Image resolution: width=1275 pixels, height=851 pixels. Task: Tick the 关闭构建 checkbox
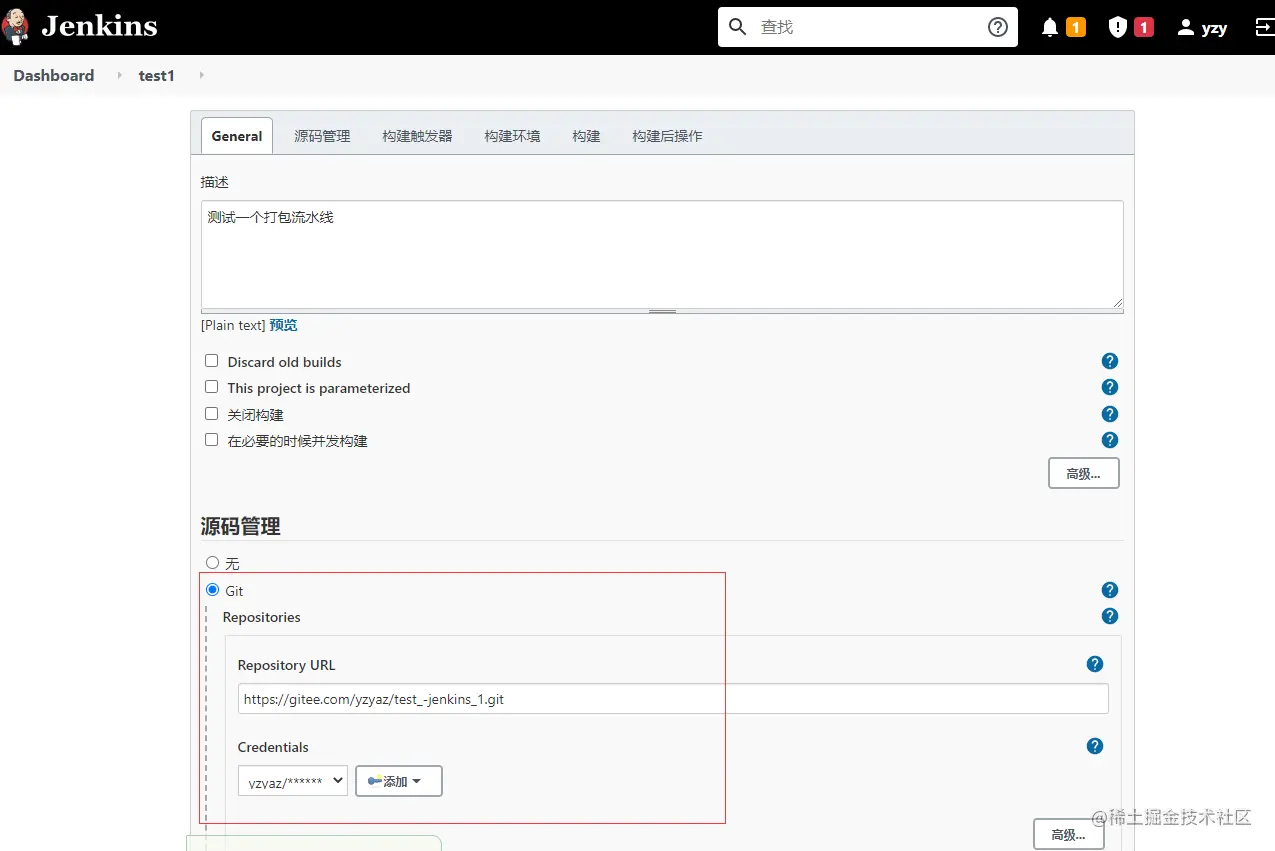pos(211,414)
